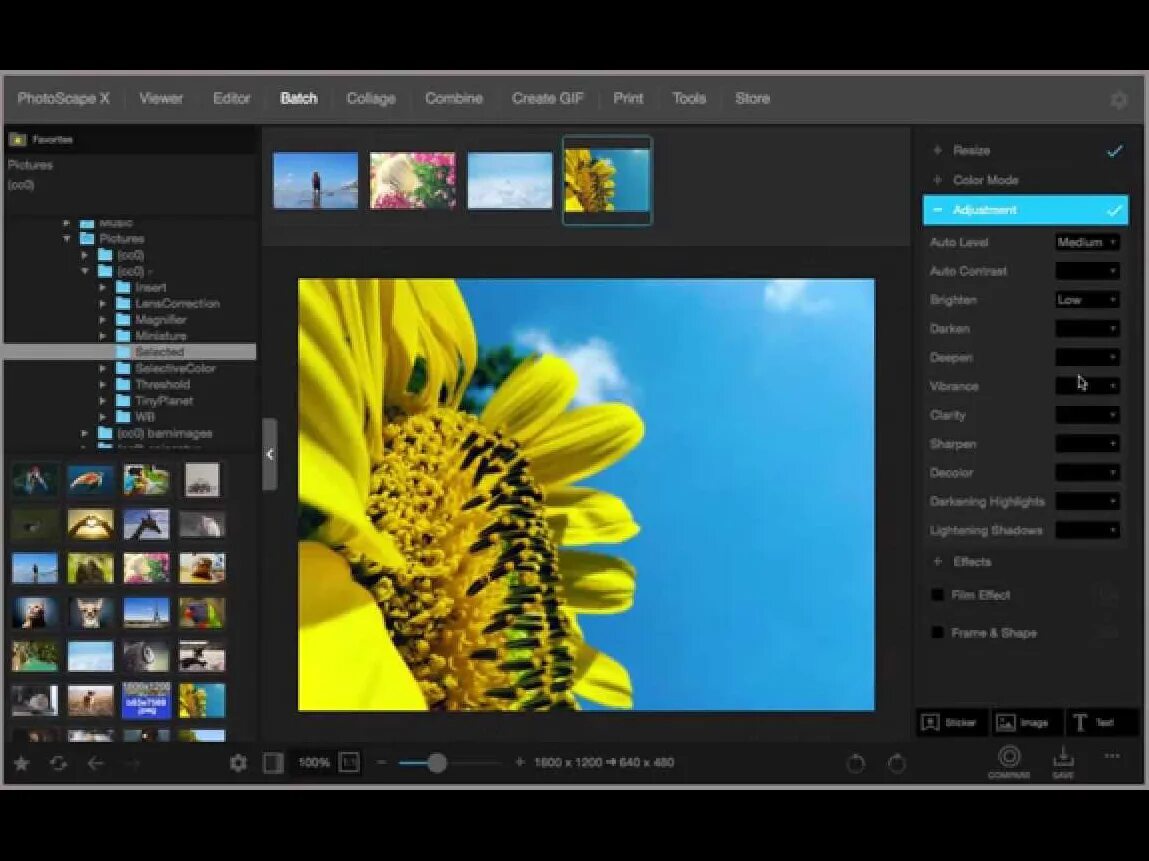The image size is (1149, 861).
Task: Select the LensCorrection folder
Action: [x=177, y=303]
